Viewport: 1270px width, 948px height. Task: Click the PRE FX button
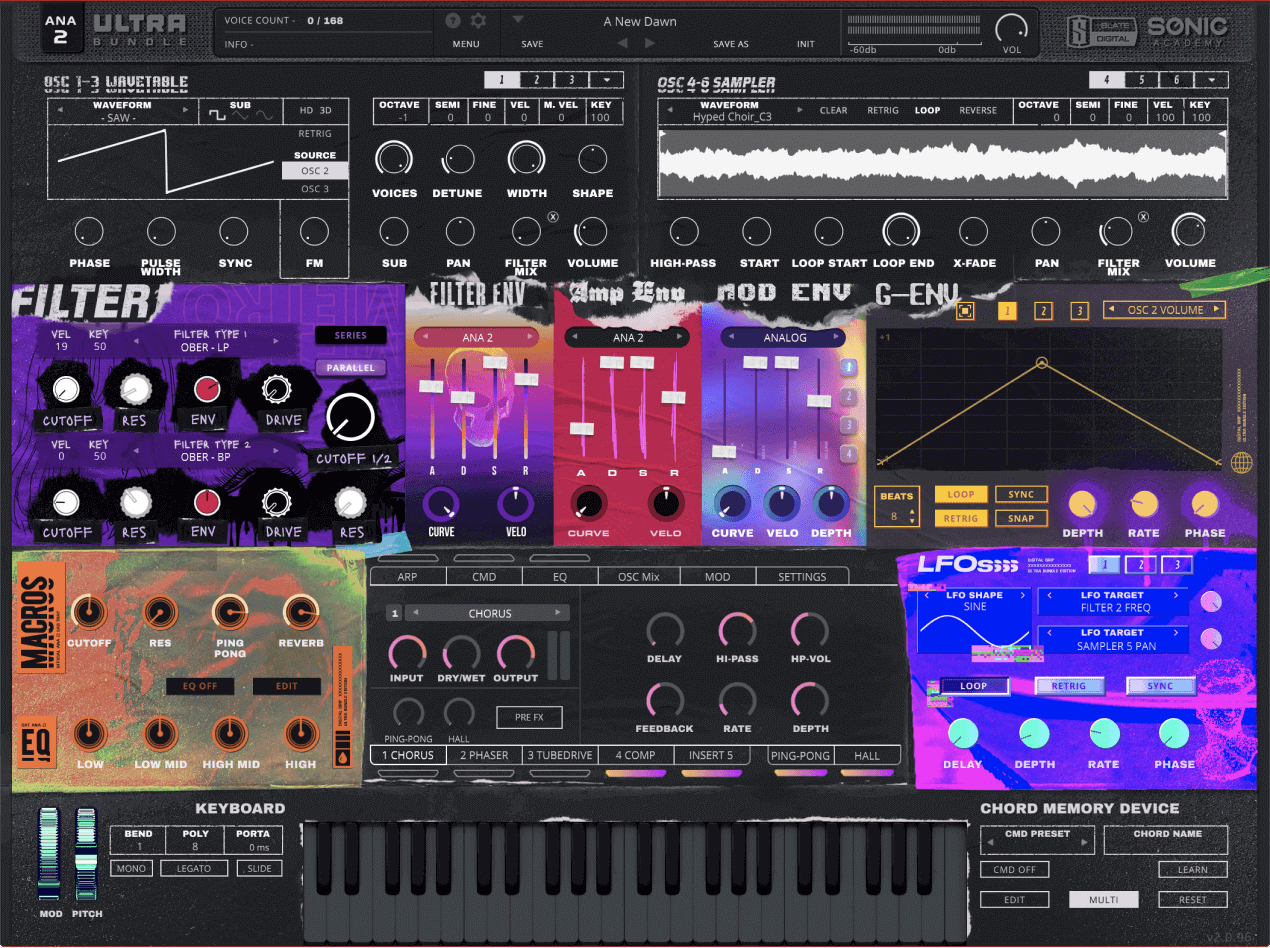(x=529, y=717)
